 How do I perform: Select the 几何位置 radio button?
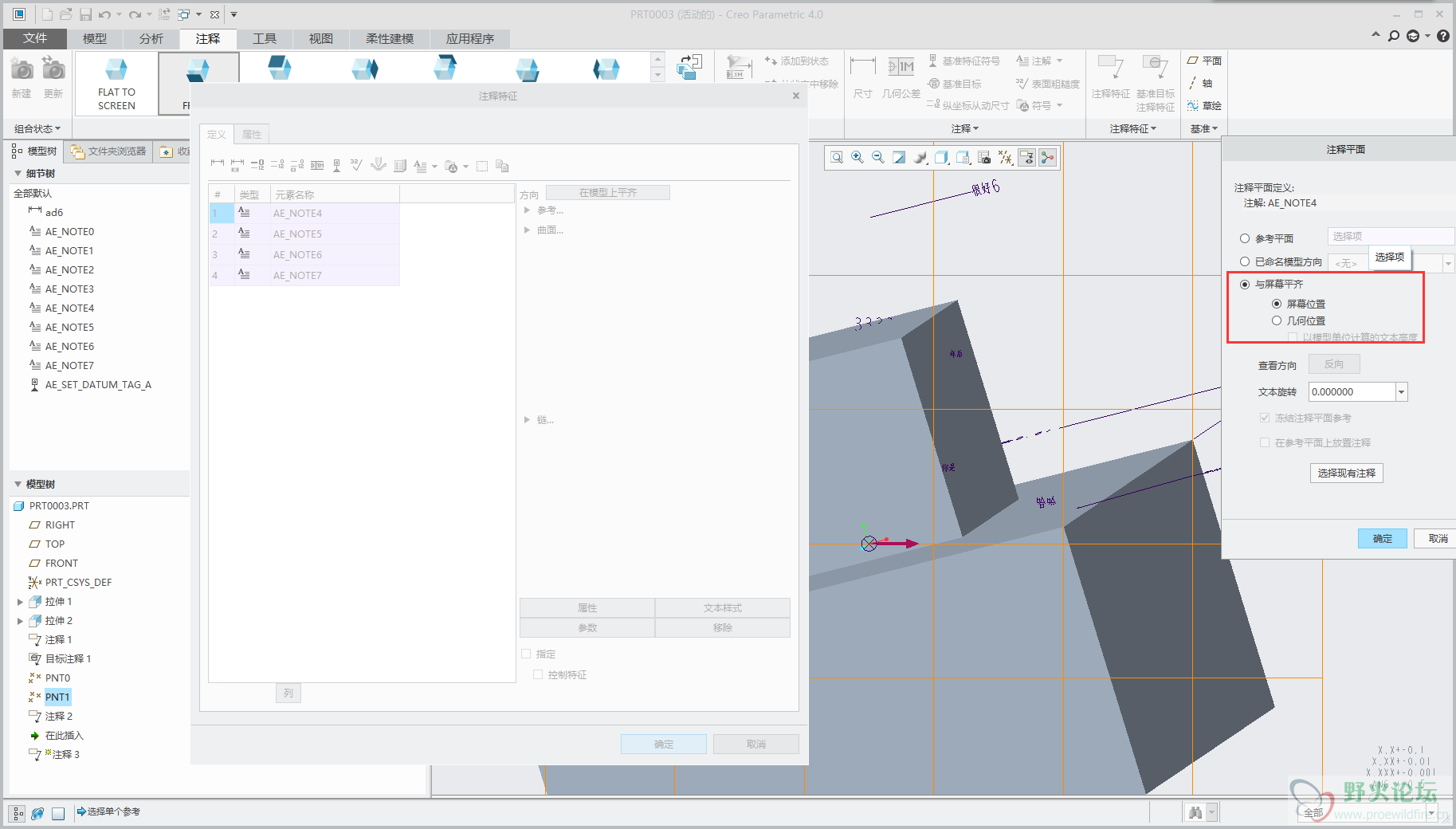pyautogui.click(x=1277, y=320)
